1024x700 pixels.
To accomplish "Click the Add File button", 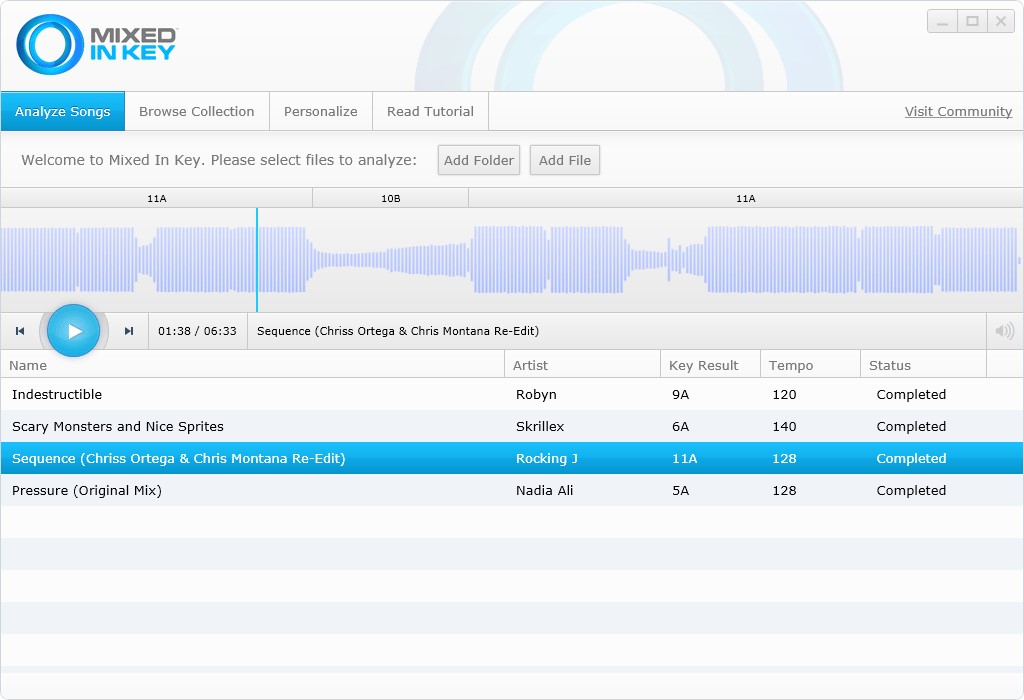I will click(565, 160).
